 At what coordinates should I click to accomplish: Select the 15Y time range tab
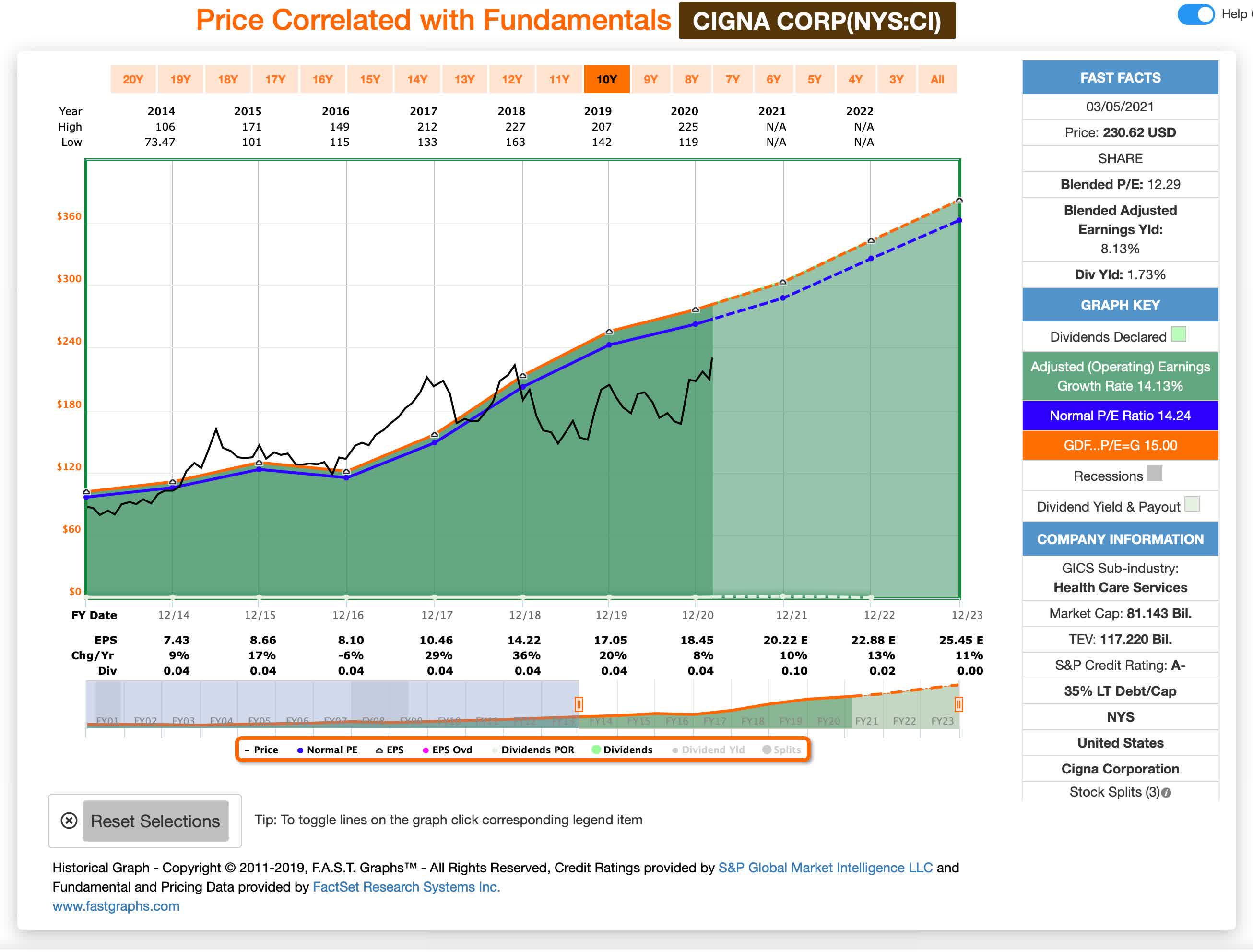pyautogui.click(x=370, y=79)
